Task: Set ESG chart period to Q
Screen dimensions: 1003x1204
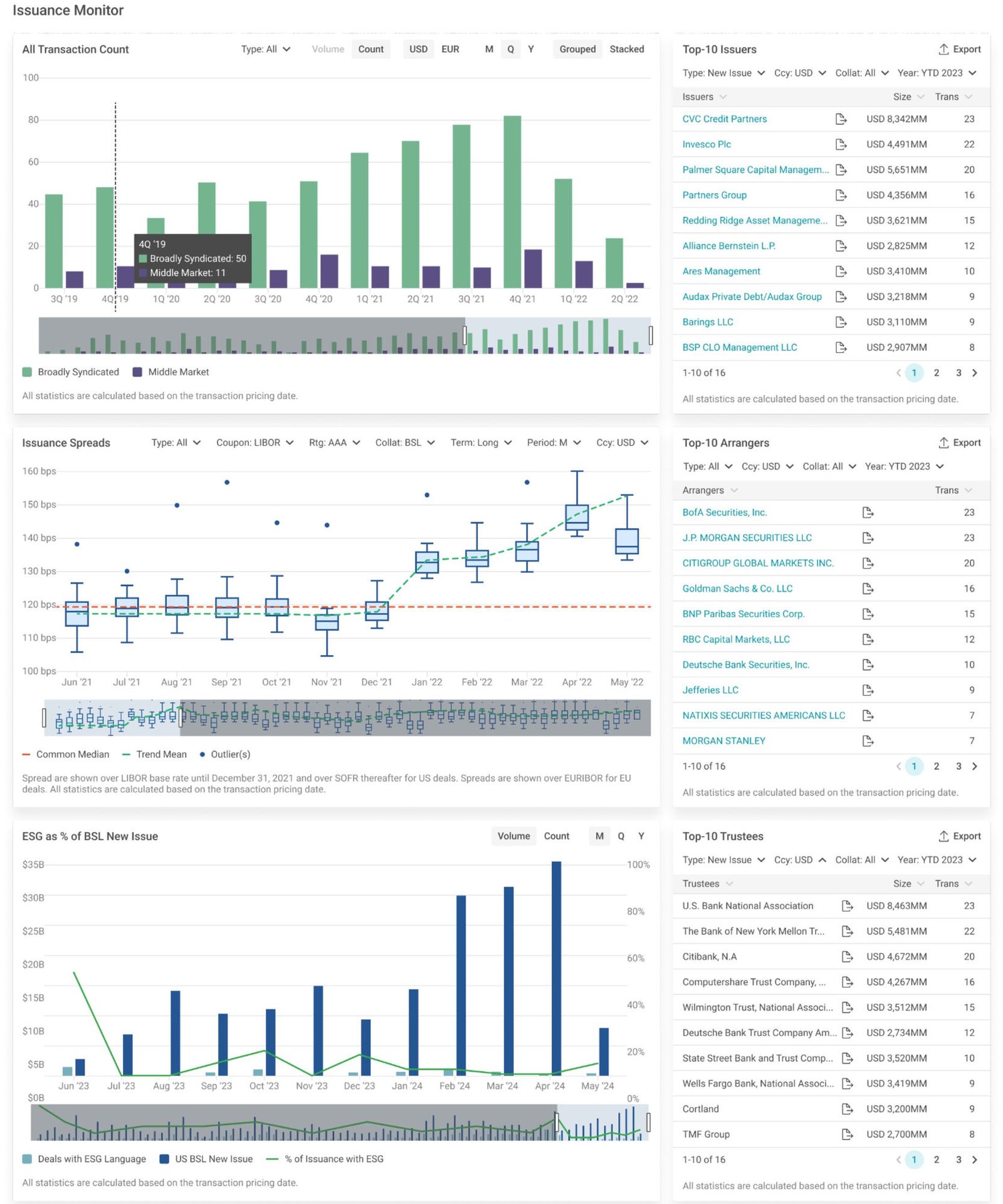Action: click(x=621, y=836)
